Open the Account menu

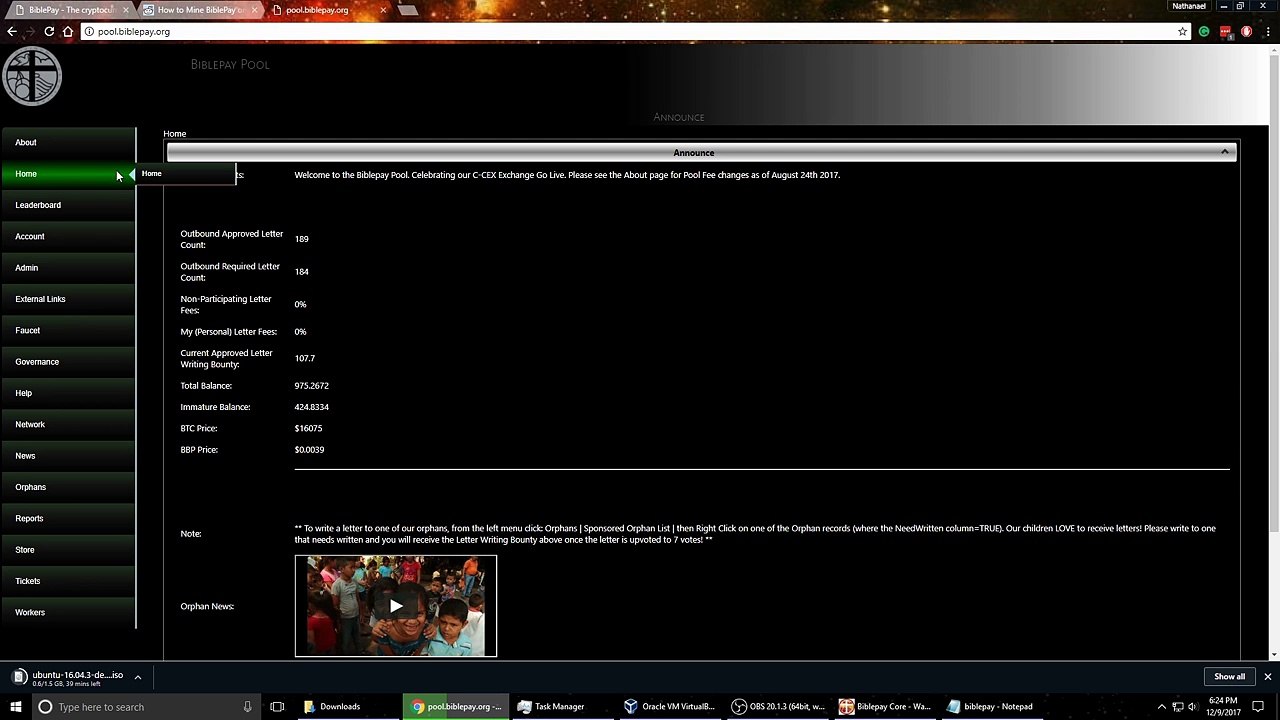click(x=68, y=237)
